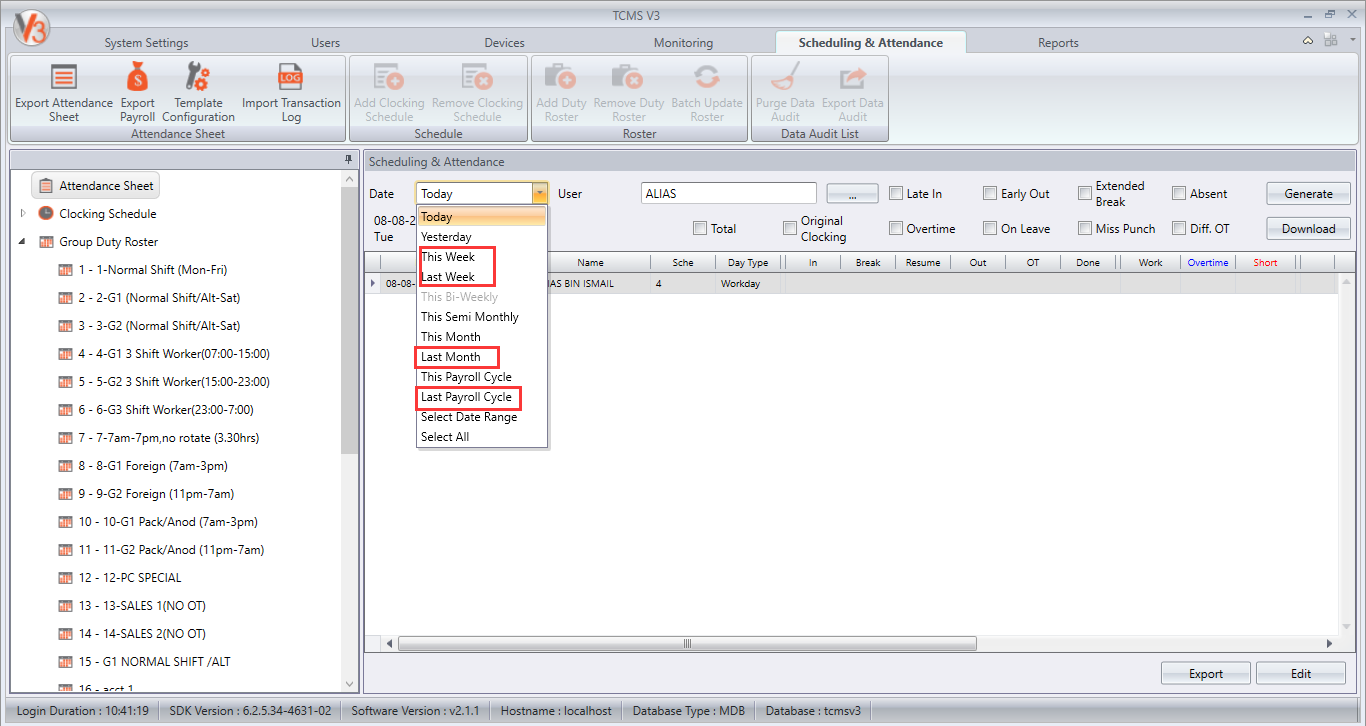
Task: Select roster 6-G3 Shift Worker(23:00-7:00)
Action: click(166, 410)
